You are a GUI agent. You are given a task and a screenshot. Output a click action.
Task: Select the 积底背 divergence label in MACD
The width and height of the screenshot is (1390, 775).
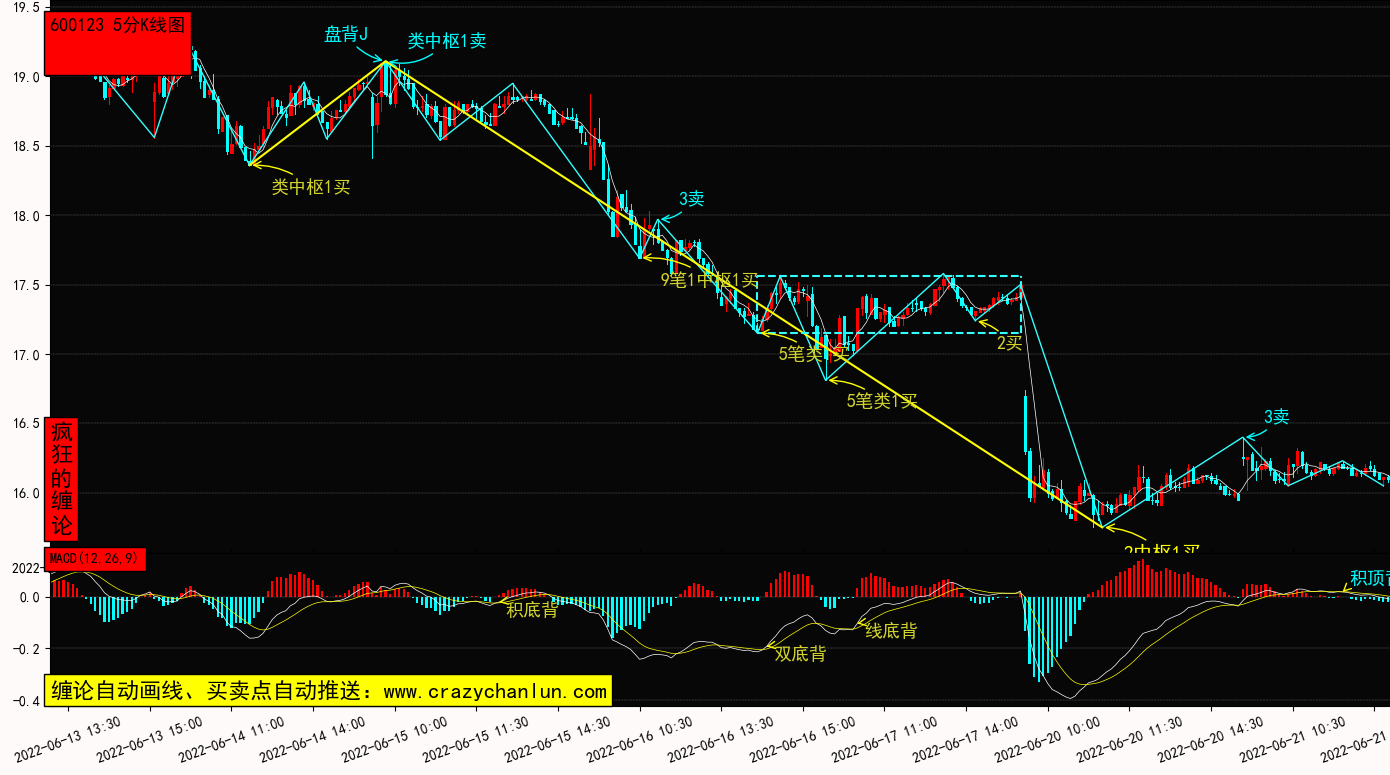(x=532, y=610)
